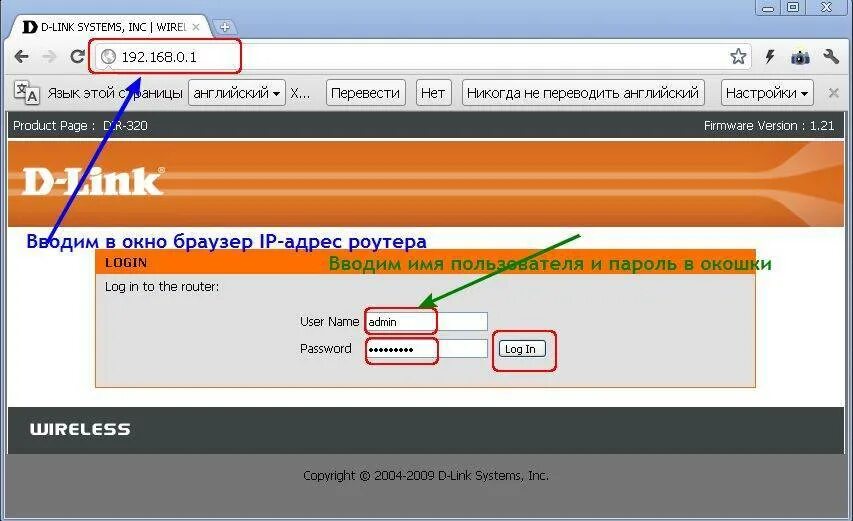The height and width of the screenshot is (521, 853).
Task: Click the translate bar language icon
Action: click(26, 92)
